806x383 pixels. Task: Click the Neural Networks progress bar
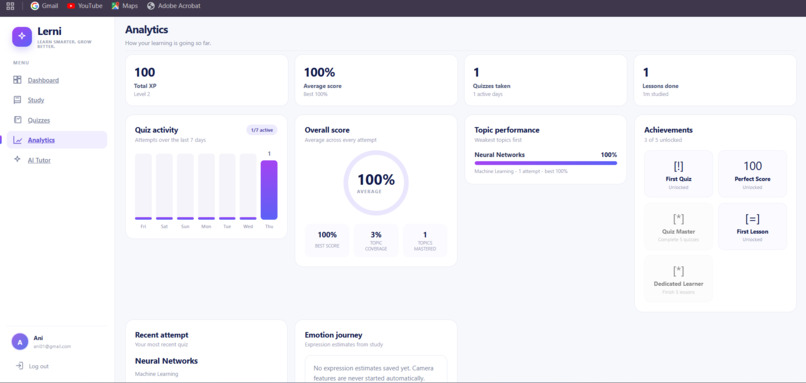pyautogui.click(x=545, y=163)
